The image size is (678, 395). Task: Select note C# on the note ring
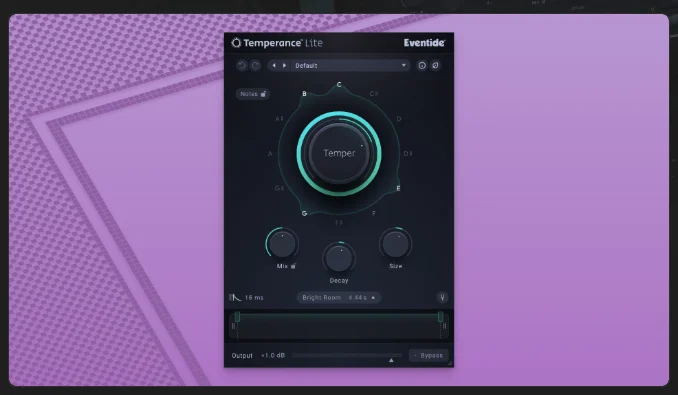[x=374, y=93]
